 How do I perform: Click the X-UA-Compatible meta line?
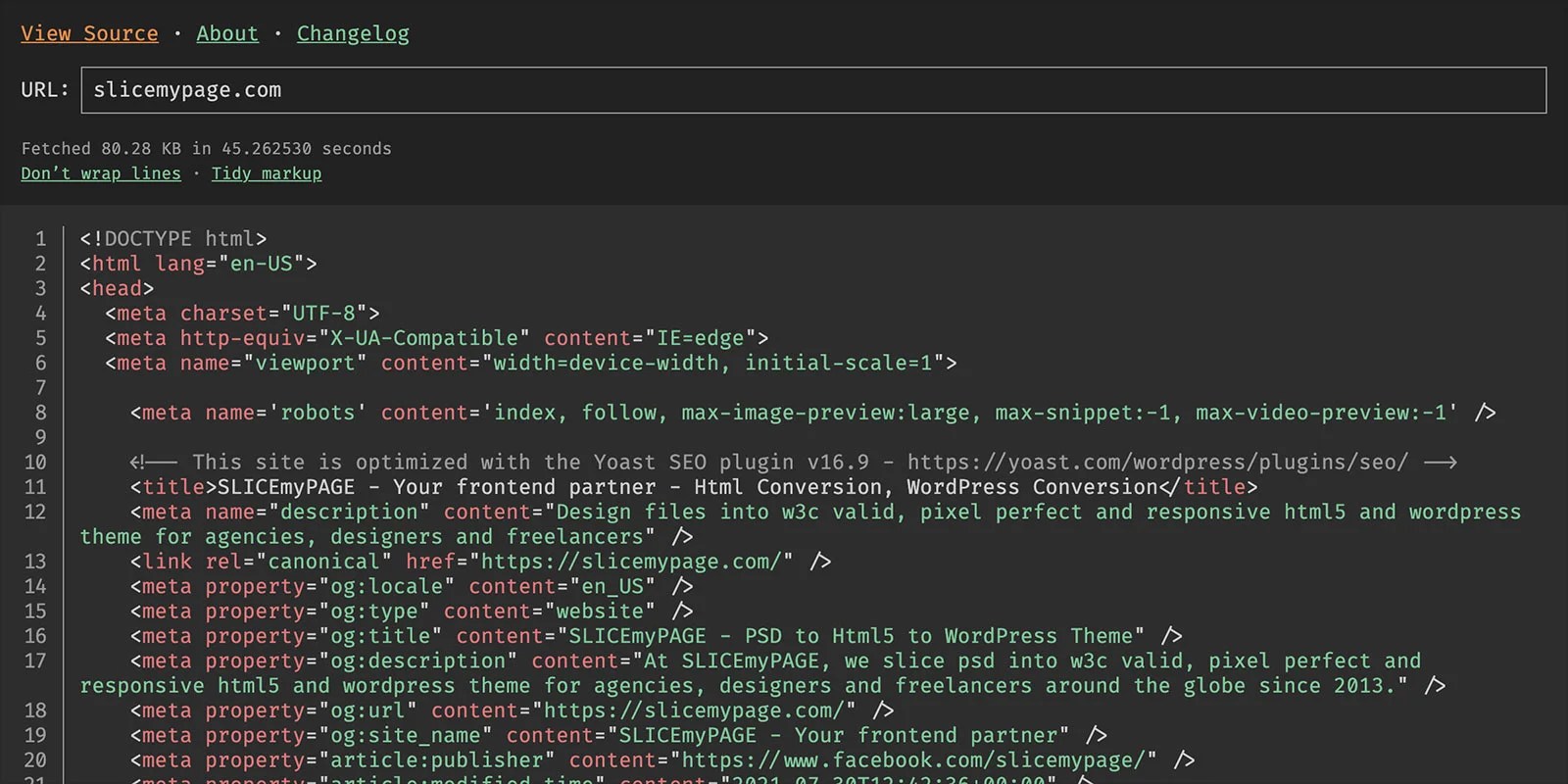(437, 338)
